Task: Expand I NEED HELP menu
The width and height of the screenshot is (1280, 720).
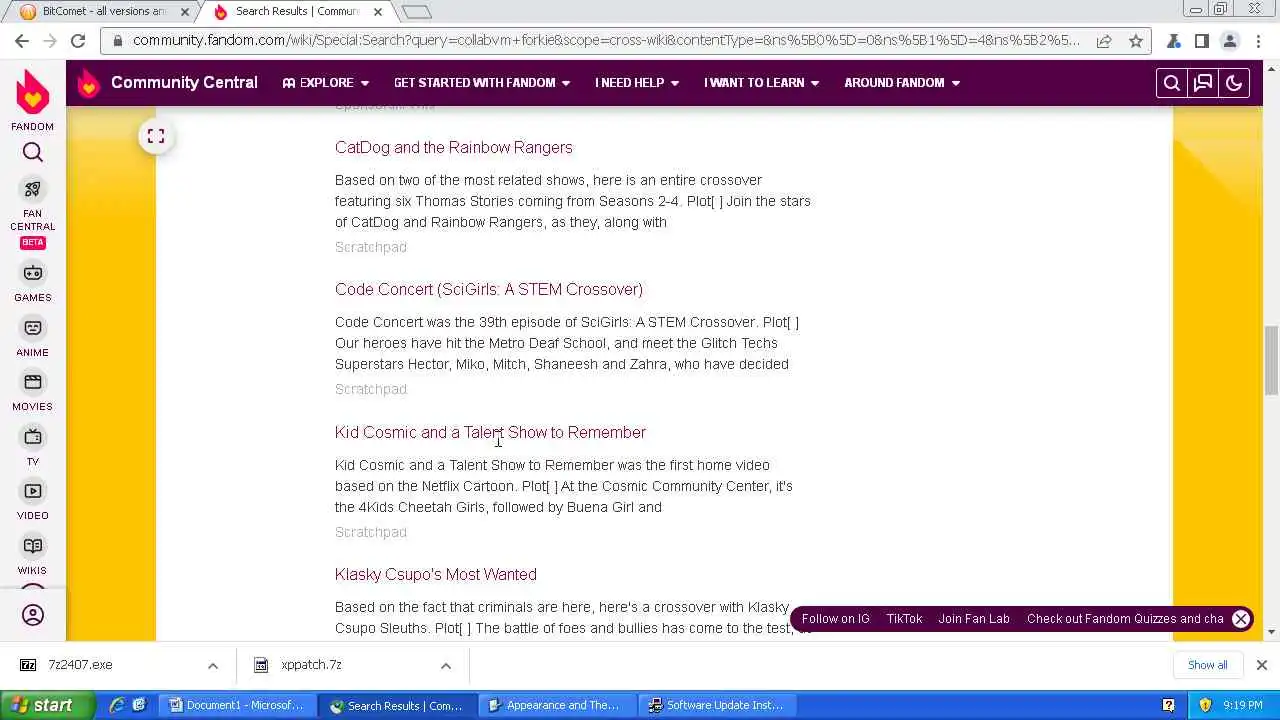Action: tap(637, 83)
